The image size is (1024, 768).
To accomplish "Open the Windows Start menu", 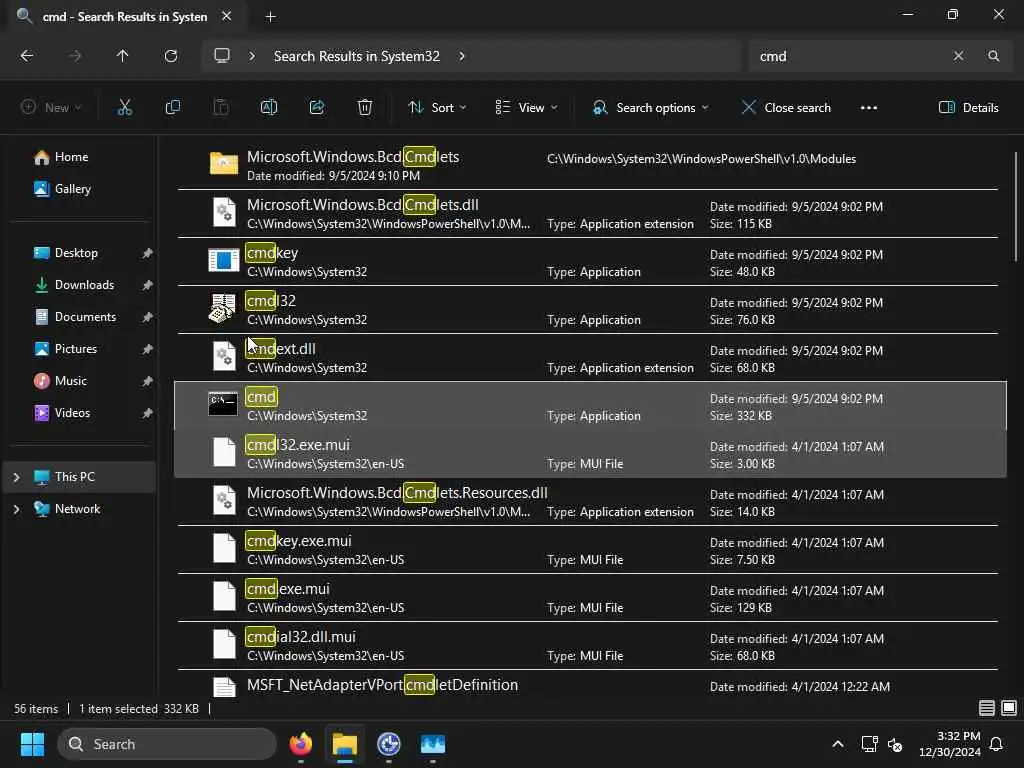I will (x=32, y=744).
